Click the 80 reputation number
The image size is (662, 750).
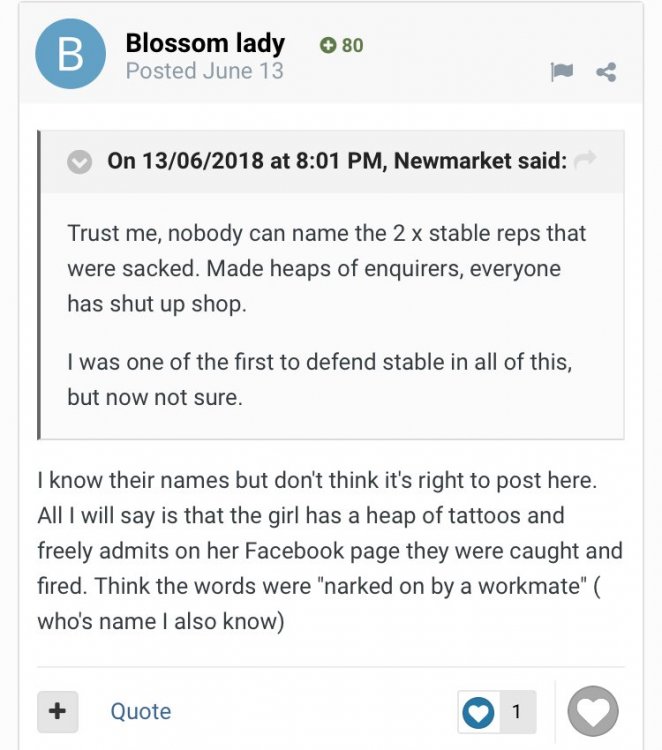pos(352,45)
